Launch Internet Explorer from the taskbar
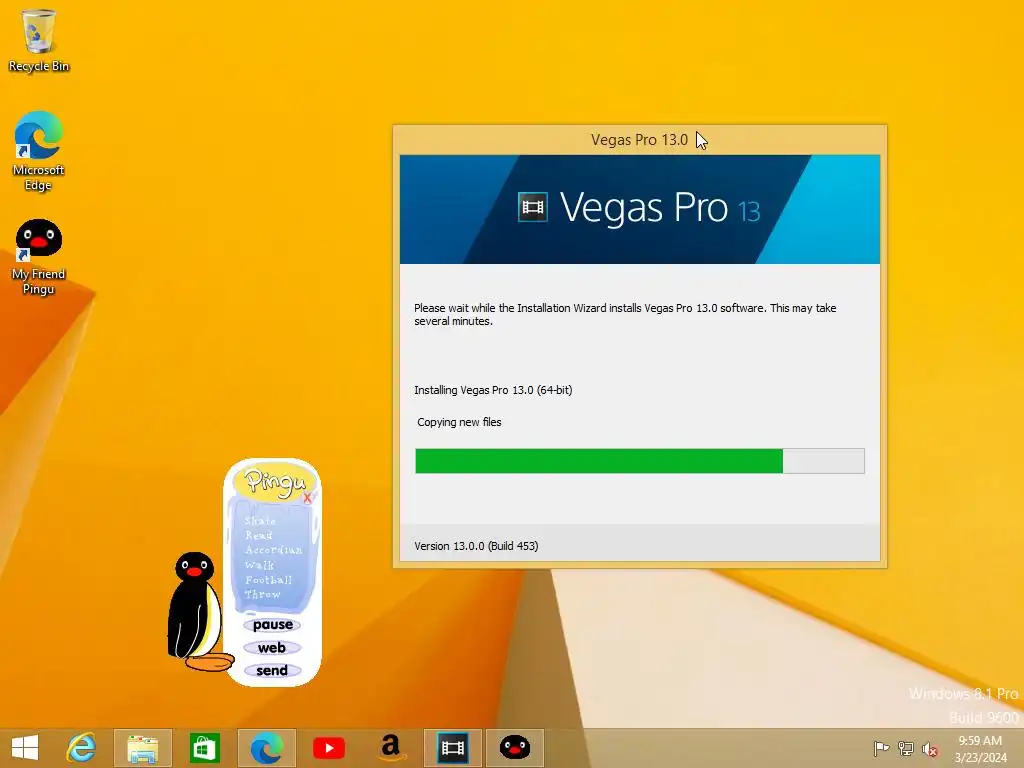The image size is (1024, 768). click(82, 748)
